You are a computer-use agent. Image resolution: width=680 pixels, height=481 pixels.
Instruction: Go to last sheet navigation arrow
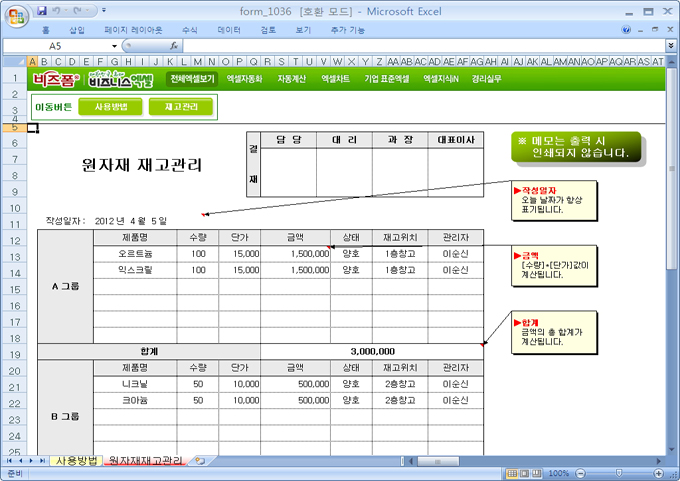tap(42, 461)
